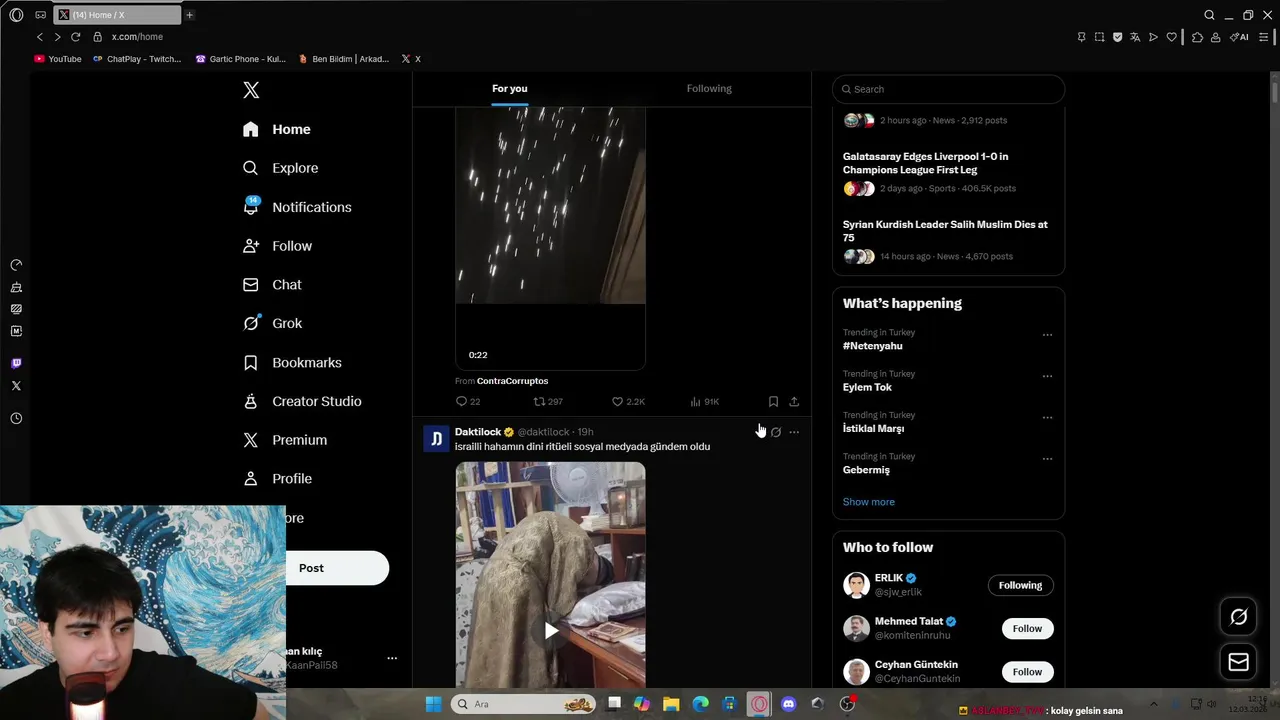Bookmark the ContraCorruptos video post
Image resolution: width=1280 pixels, height=720 pixels.
pos(773,401)
